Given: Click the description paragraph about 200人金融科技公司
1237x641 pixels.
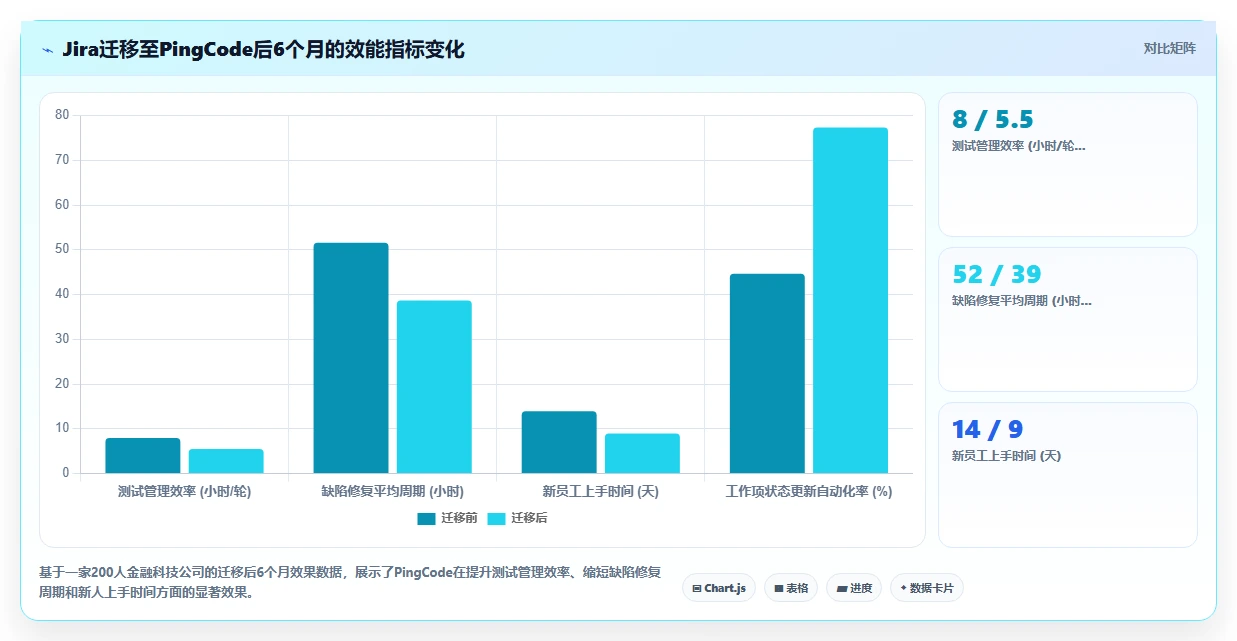Looking at the screenshot, I should click(350, 582).
